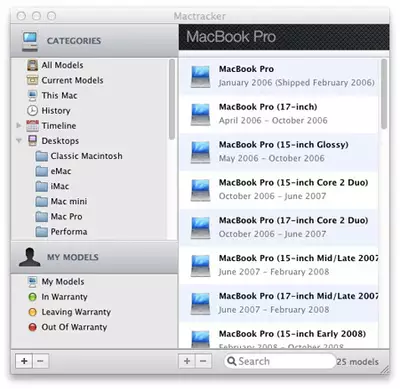
Task: Click the '25 models' count text
Action: pos(357,362)
